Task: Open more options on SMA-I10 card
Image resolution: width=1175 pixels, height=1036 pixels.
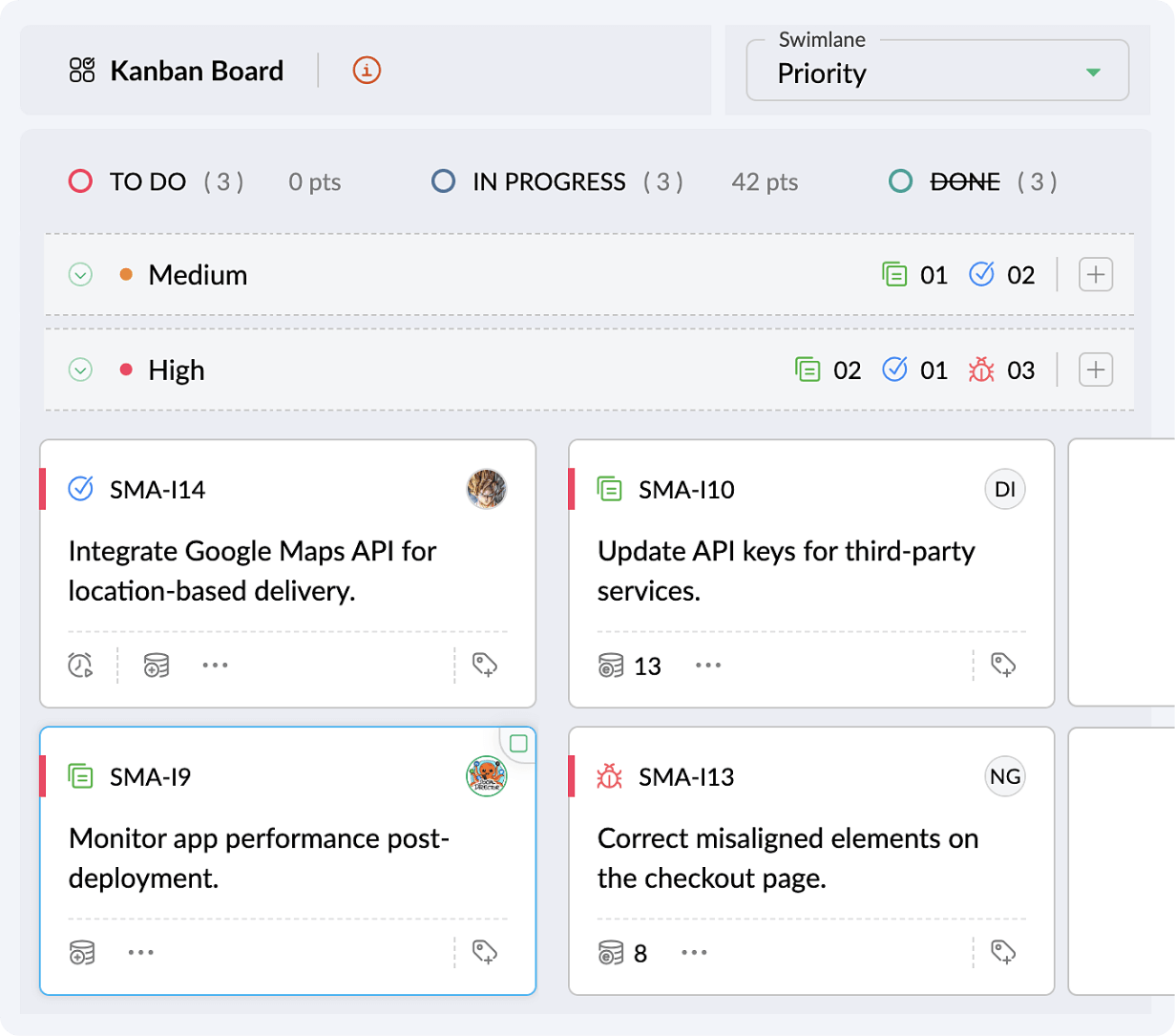Action: (x=708, y=665)
